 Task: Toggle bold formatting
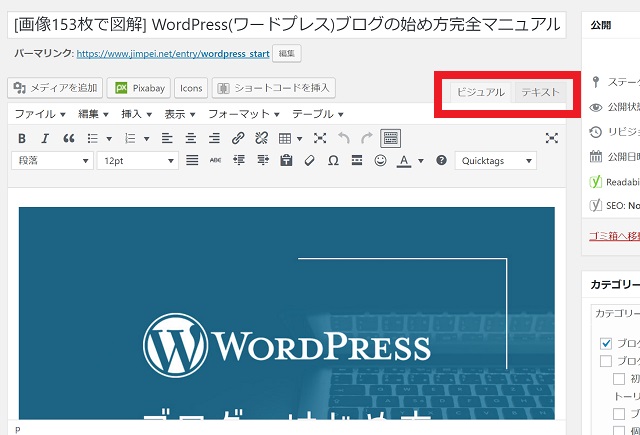(22, 138)
